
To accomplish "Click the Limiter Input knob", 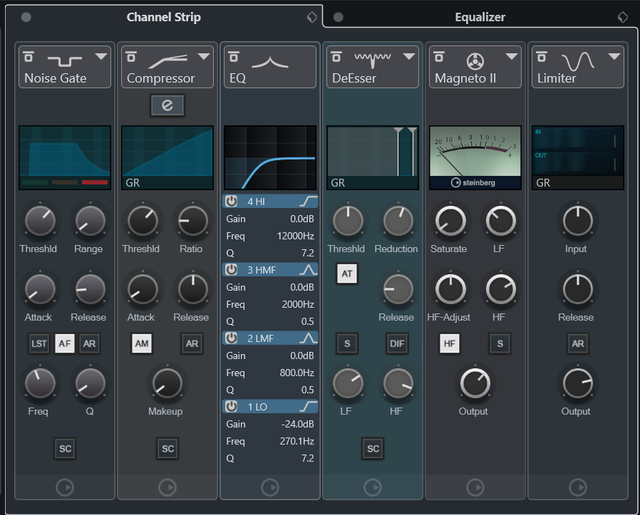I will coord(578,221).
